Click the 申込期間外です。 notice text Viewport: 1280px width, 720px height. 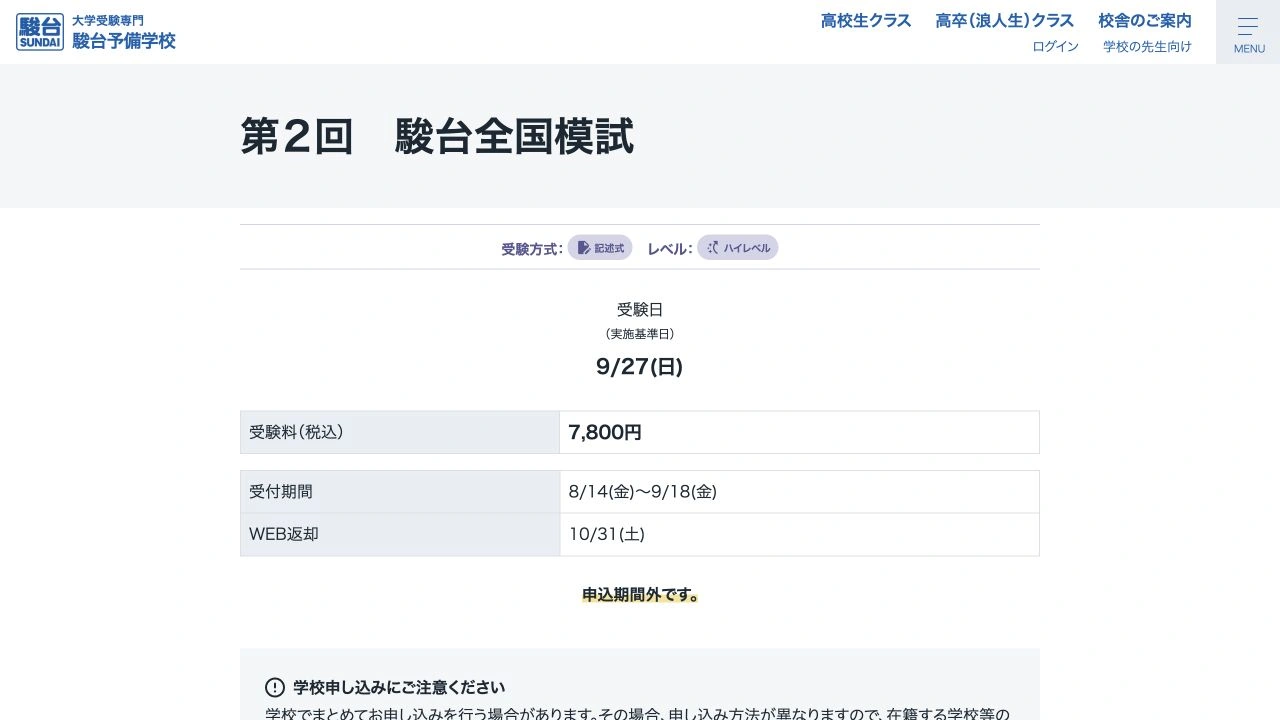[640, 595]
